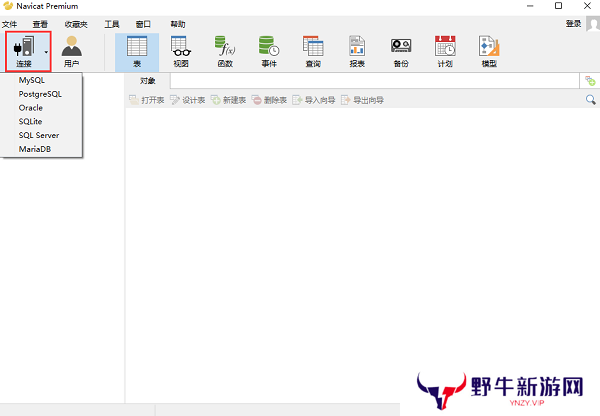Close the Navicat window

(587, 6)
